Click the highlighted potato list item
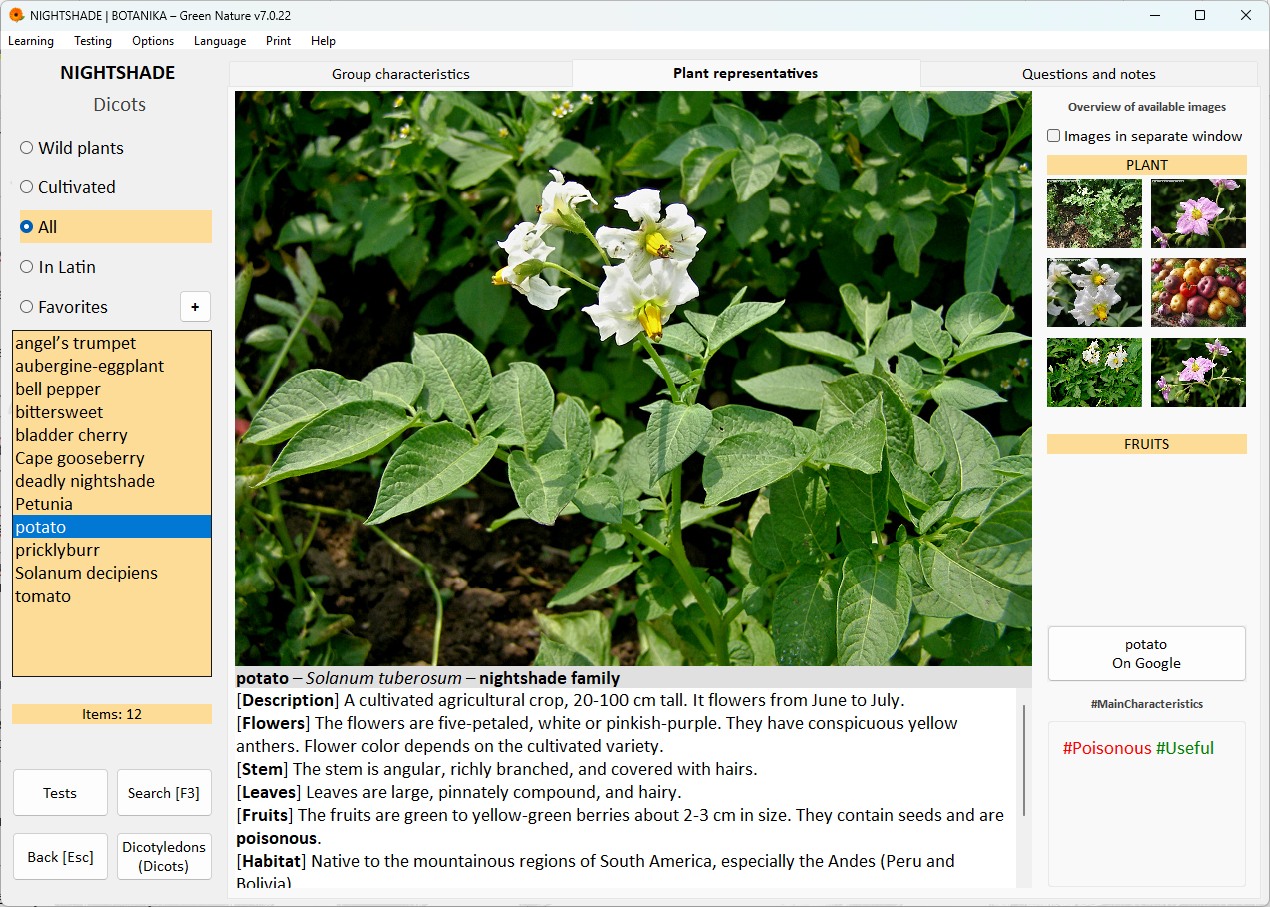Image resolution: width=1270 pixels, height=907 pixels. click(112, 527)
